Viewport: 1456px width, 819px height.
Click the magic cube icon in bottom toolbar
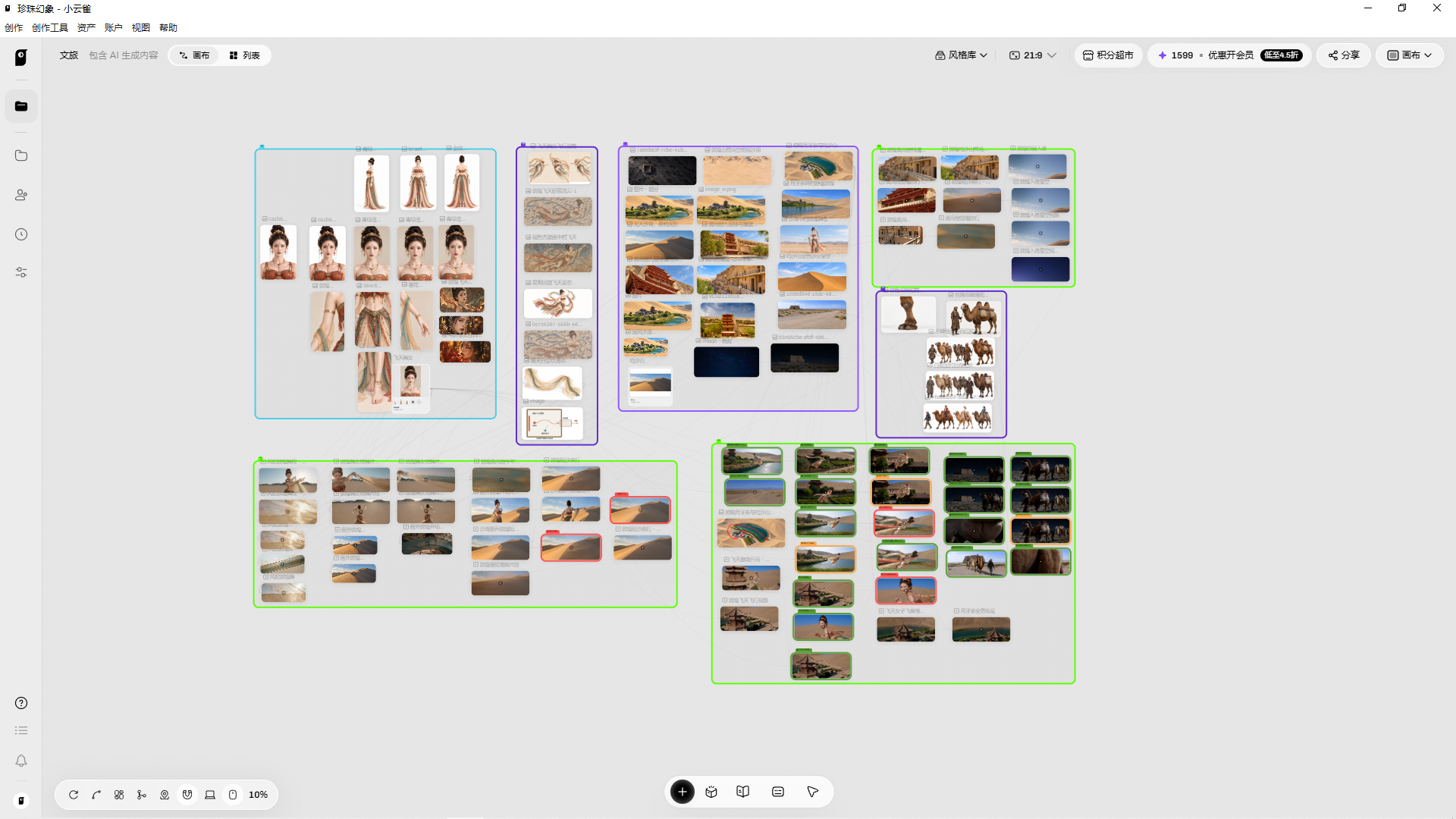pos(711,792)
